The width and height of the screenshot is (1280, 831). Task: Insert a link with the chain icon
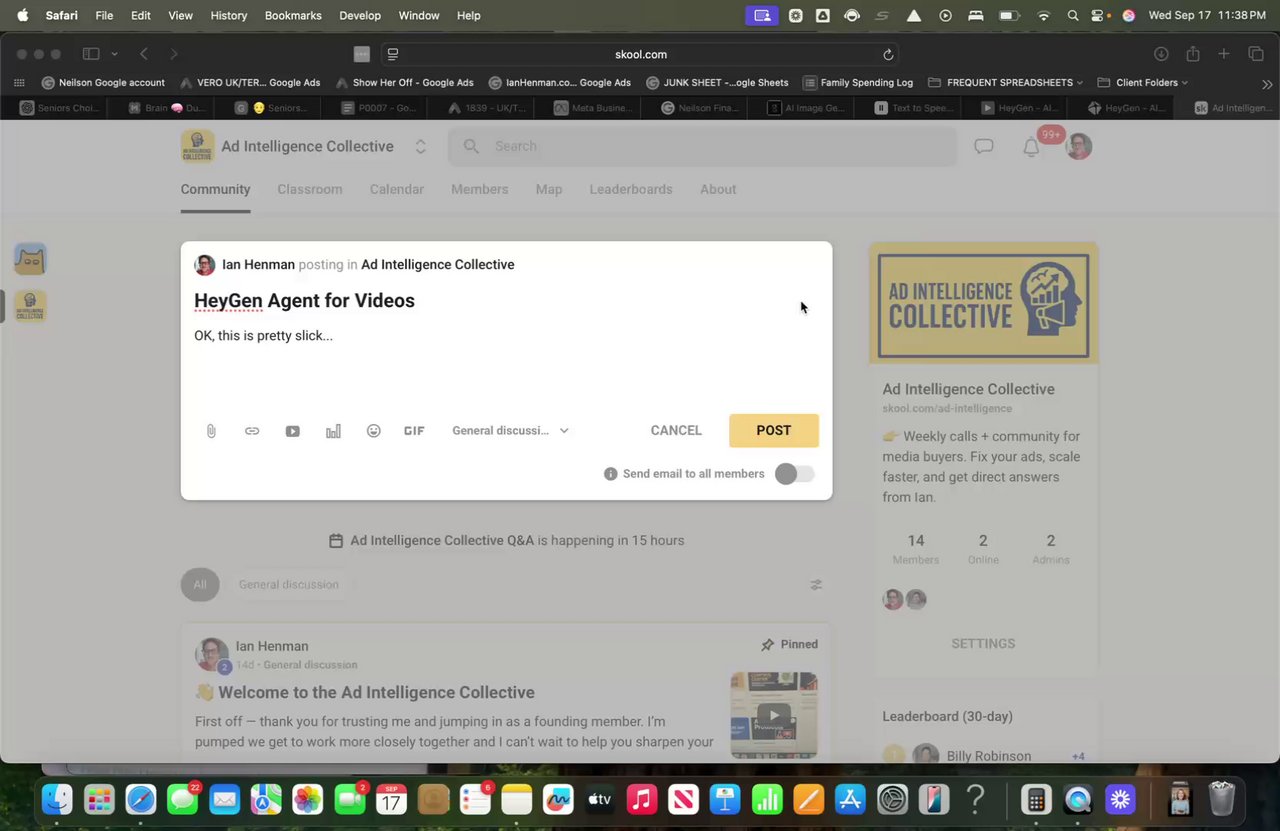(x=252, y=431)
